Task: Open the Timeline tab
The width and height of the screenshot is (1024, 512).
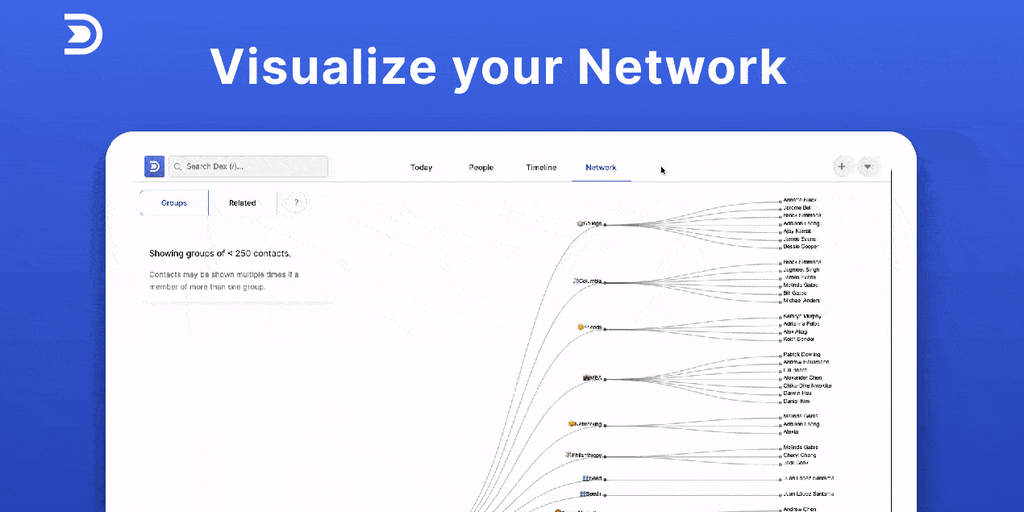Action: tap(541, 167)
